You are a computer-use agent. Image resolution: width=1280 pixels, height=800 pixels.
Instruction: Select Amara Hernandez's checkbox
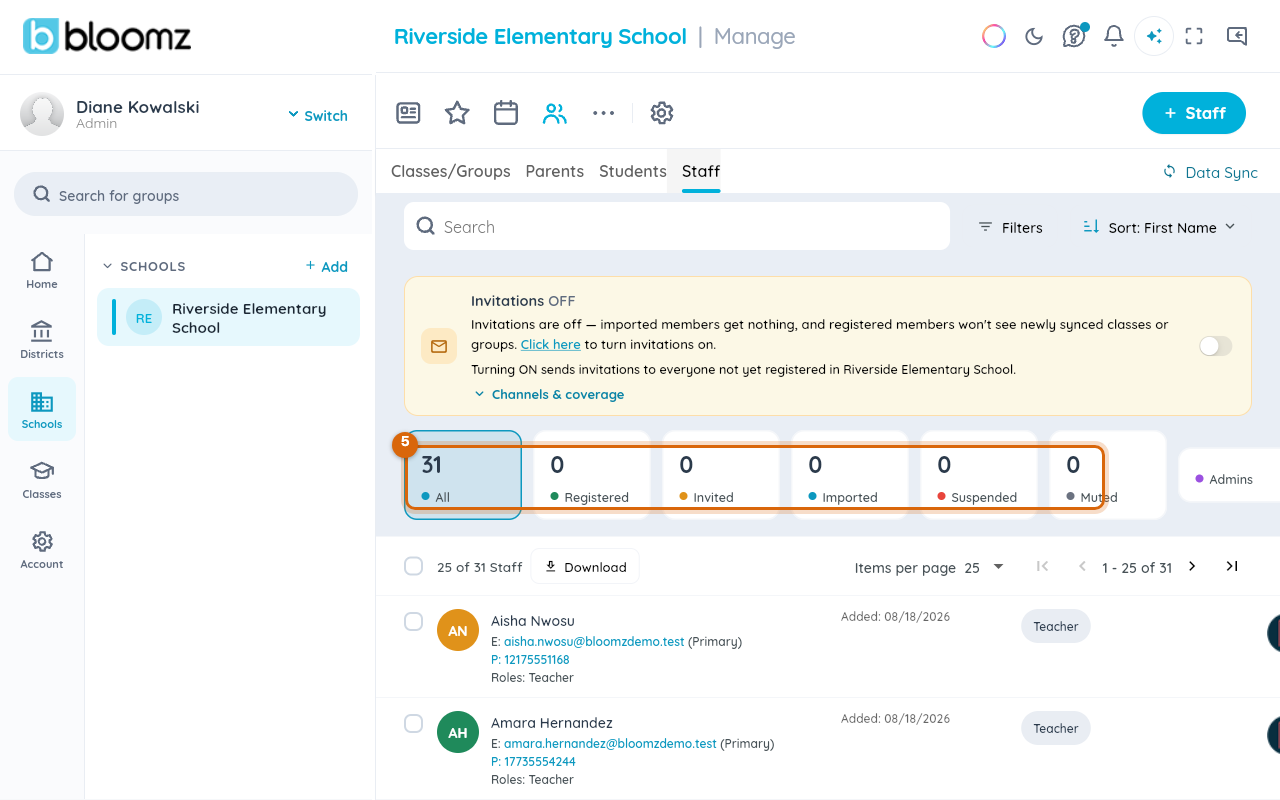[413, 723]
